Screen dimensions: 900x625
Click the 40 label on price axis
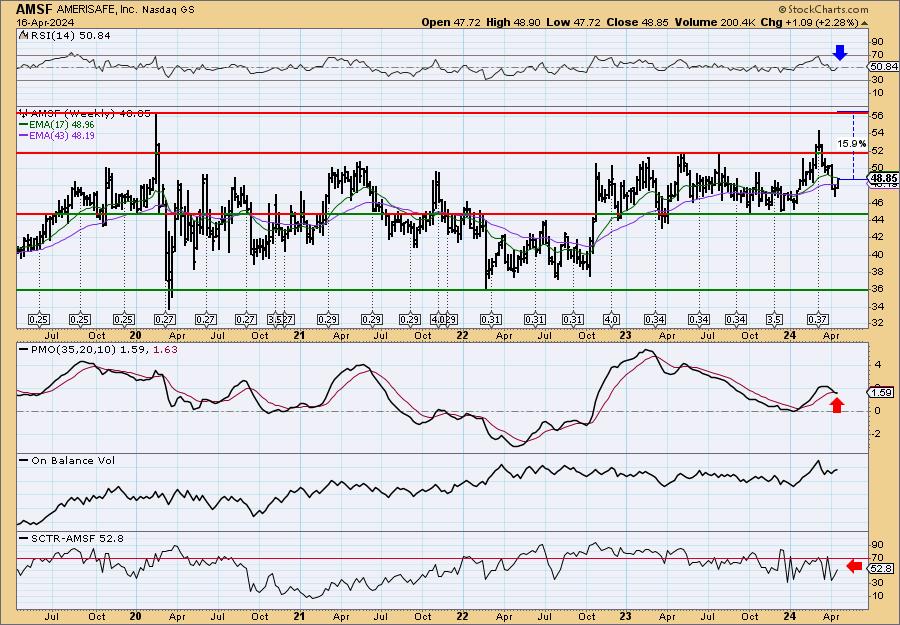point(877,254)
